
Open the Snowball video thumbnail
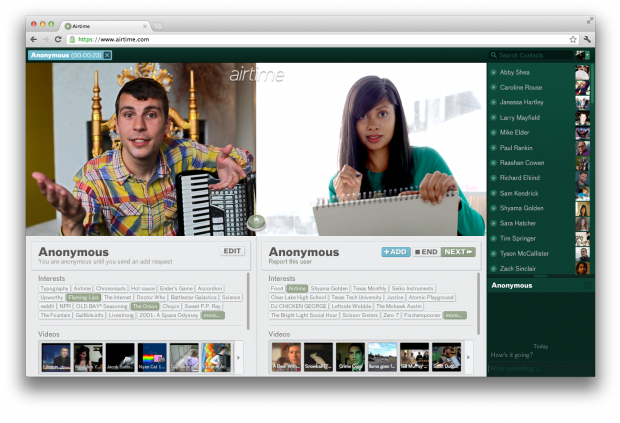coord(318,357)
